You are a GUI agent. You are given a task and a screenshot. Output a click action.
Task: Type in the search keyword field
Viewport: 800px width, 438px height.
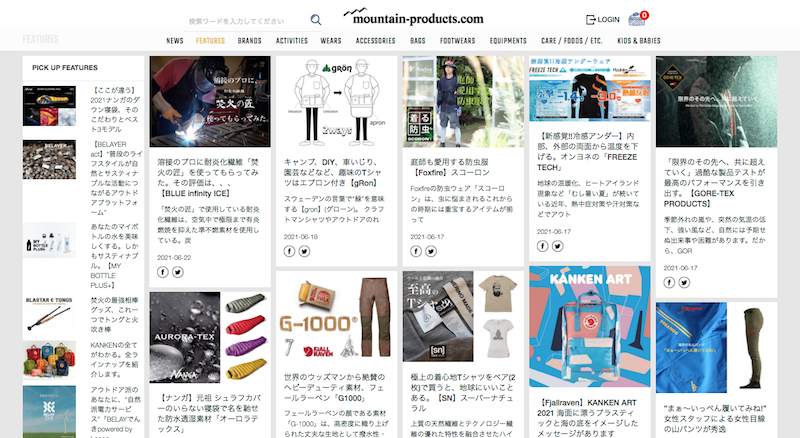pyautogui.click(x=245, y=20)
